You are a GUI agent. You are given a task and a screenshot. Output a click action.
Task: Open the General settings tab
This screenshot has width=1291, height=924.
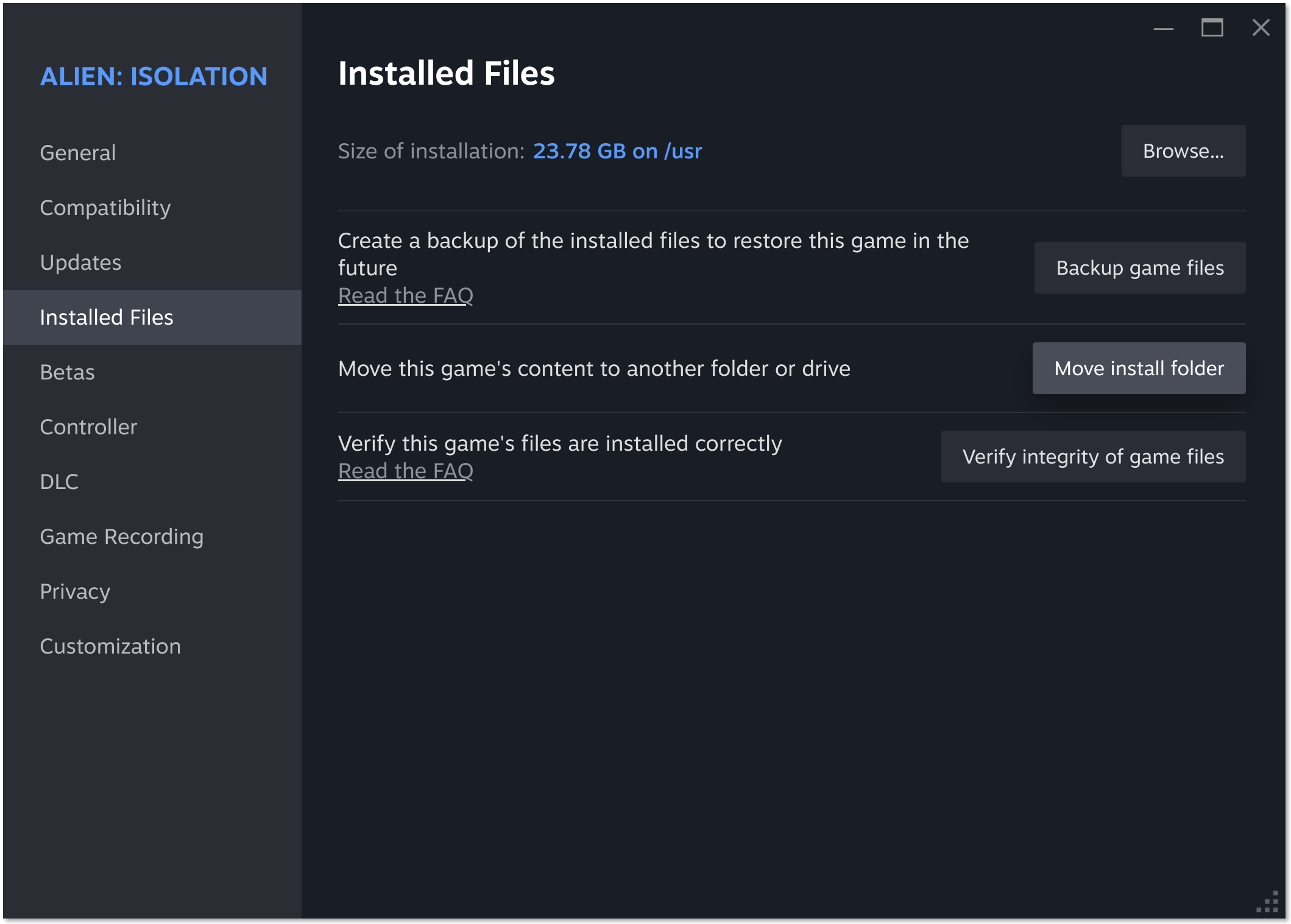(x=78, y=153)
